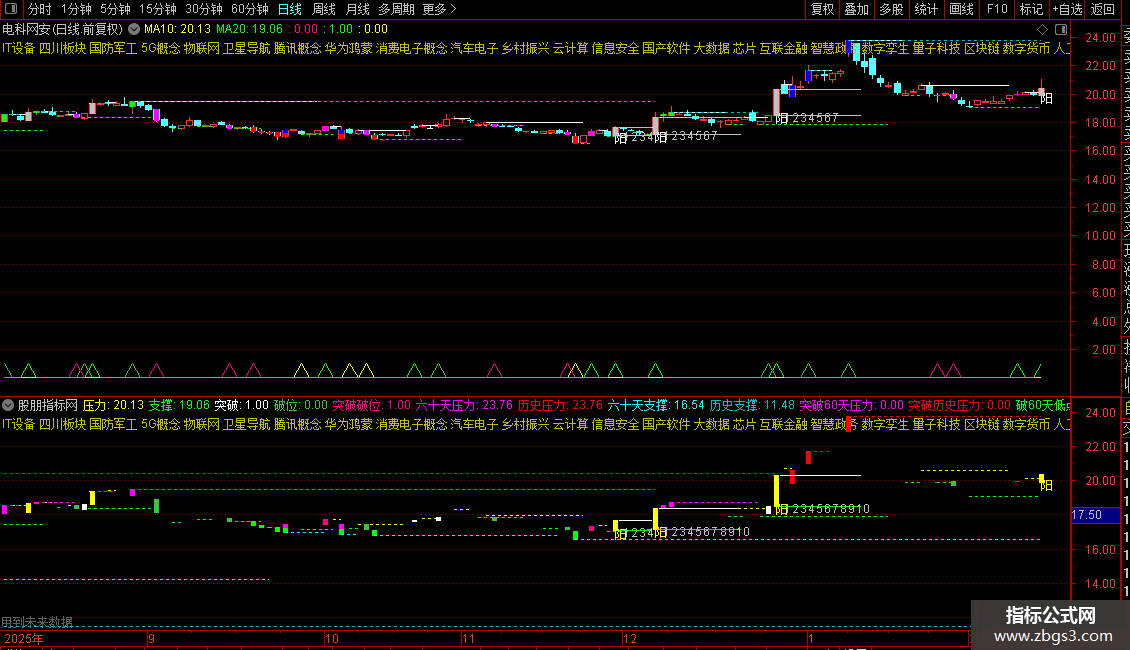Screen dimensions: 1130x650
Task: Select the 日线 daily chart tab
Action: 290,9
